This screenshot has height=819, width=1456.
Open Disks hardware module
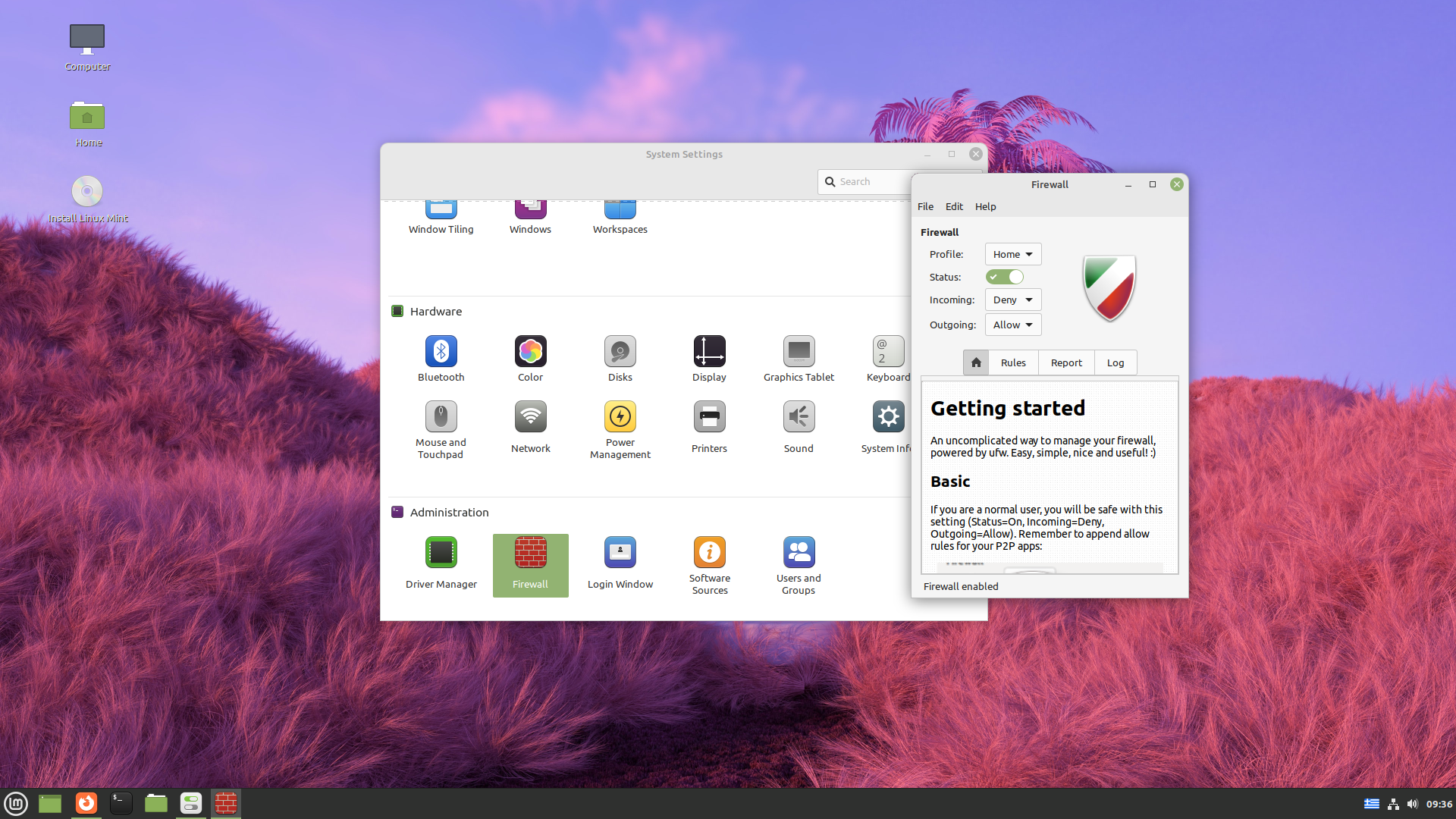(620, 352)
